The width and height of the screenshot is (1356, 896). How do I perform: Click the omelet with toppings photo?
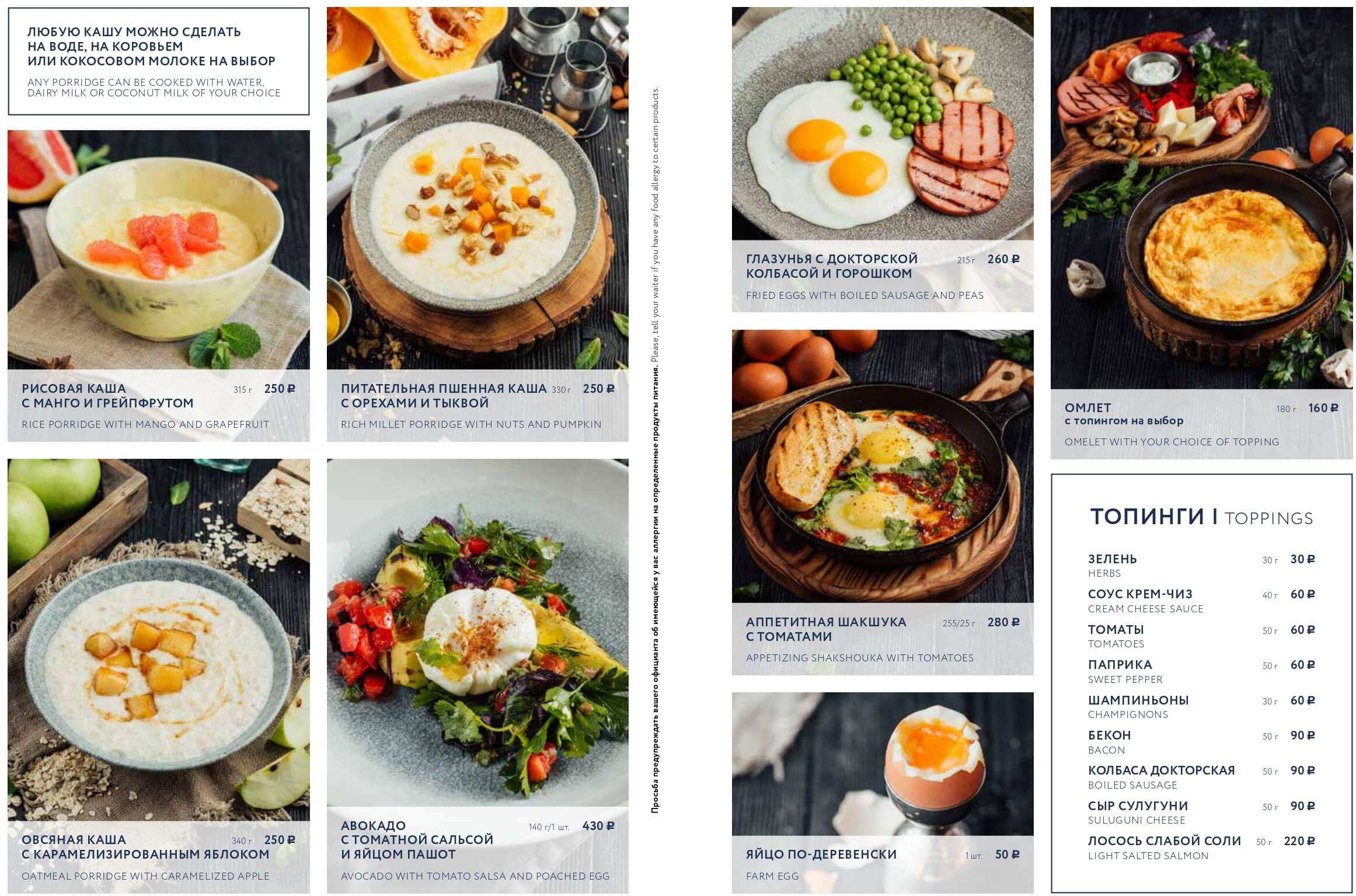(1201, 198)
